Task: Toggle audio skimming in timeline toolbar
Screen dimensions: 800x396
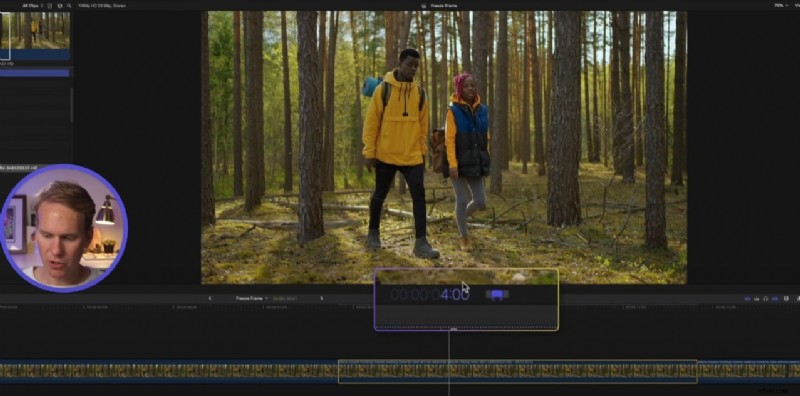Action: (x=757, y=299)
